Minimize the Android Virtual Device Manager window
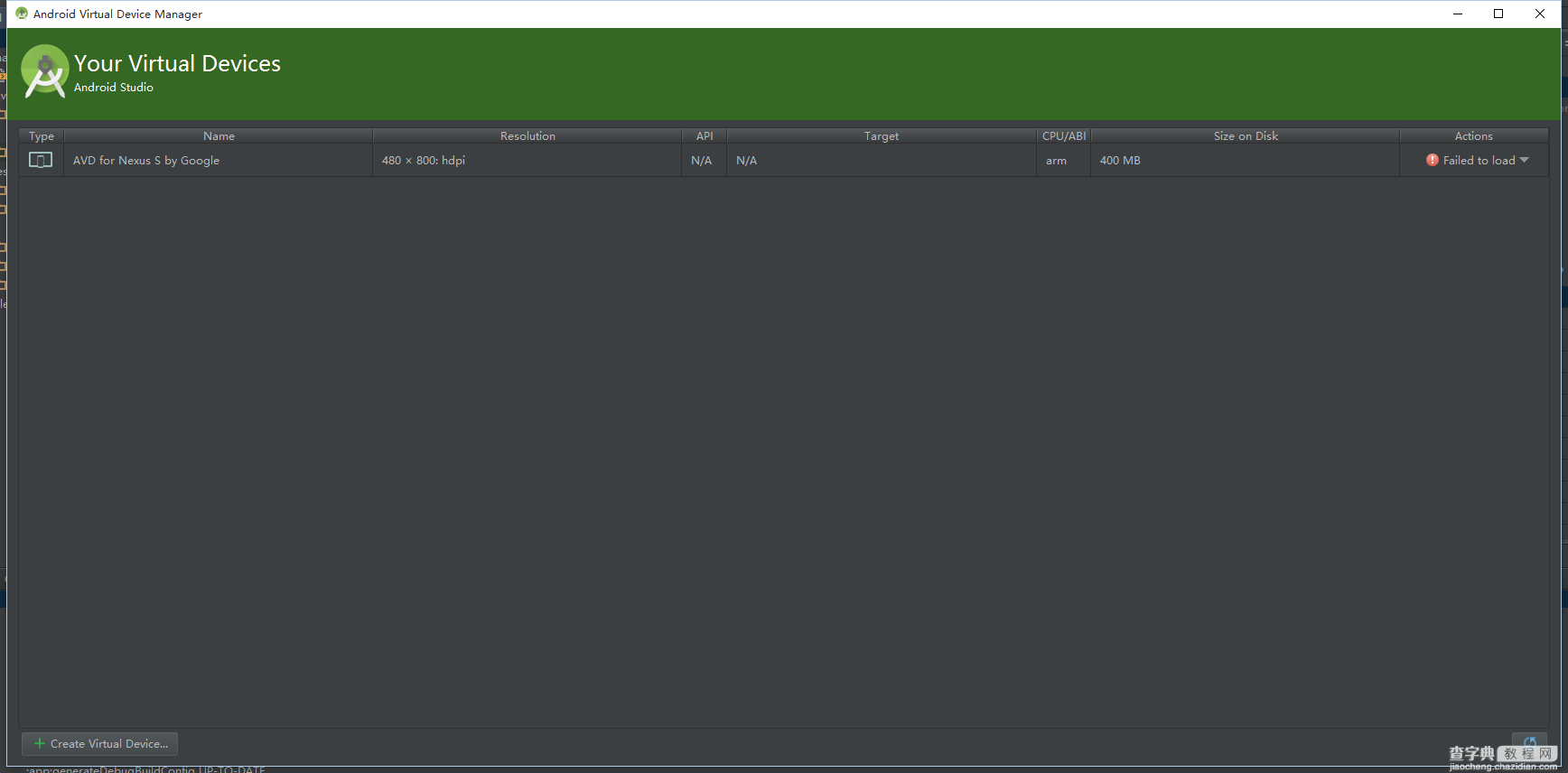This screenshot has width=1568, height=773. pos(1458,14)
